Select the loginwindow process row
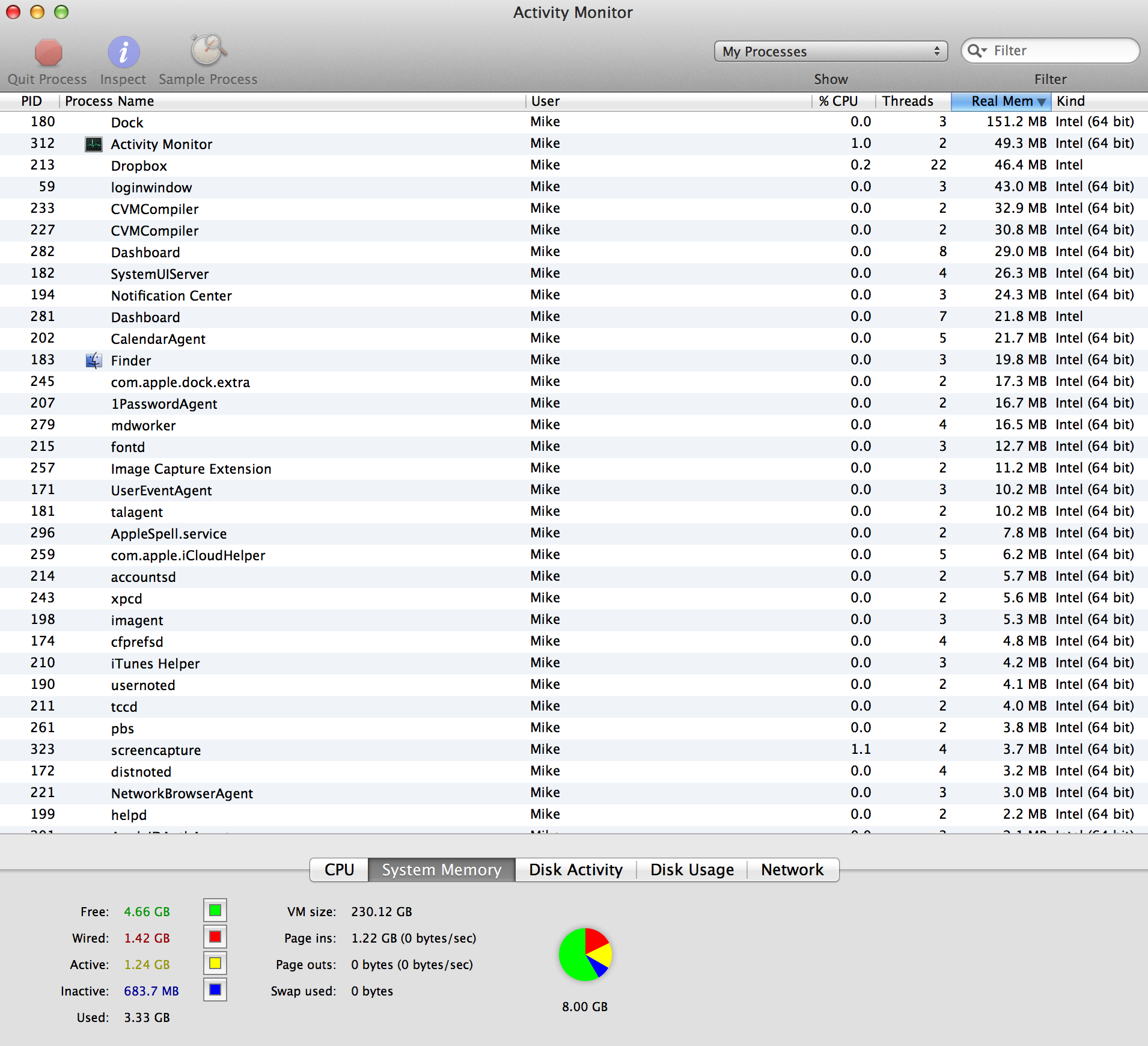The image size is (1148, 1046). point(574,188)
